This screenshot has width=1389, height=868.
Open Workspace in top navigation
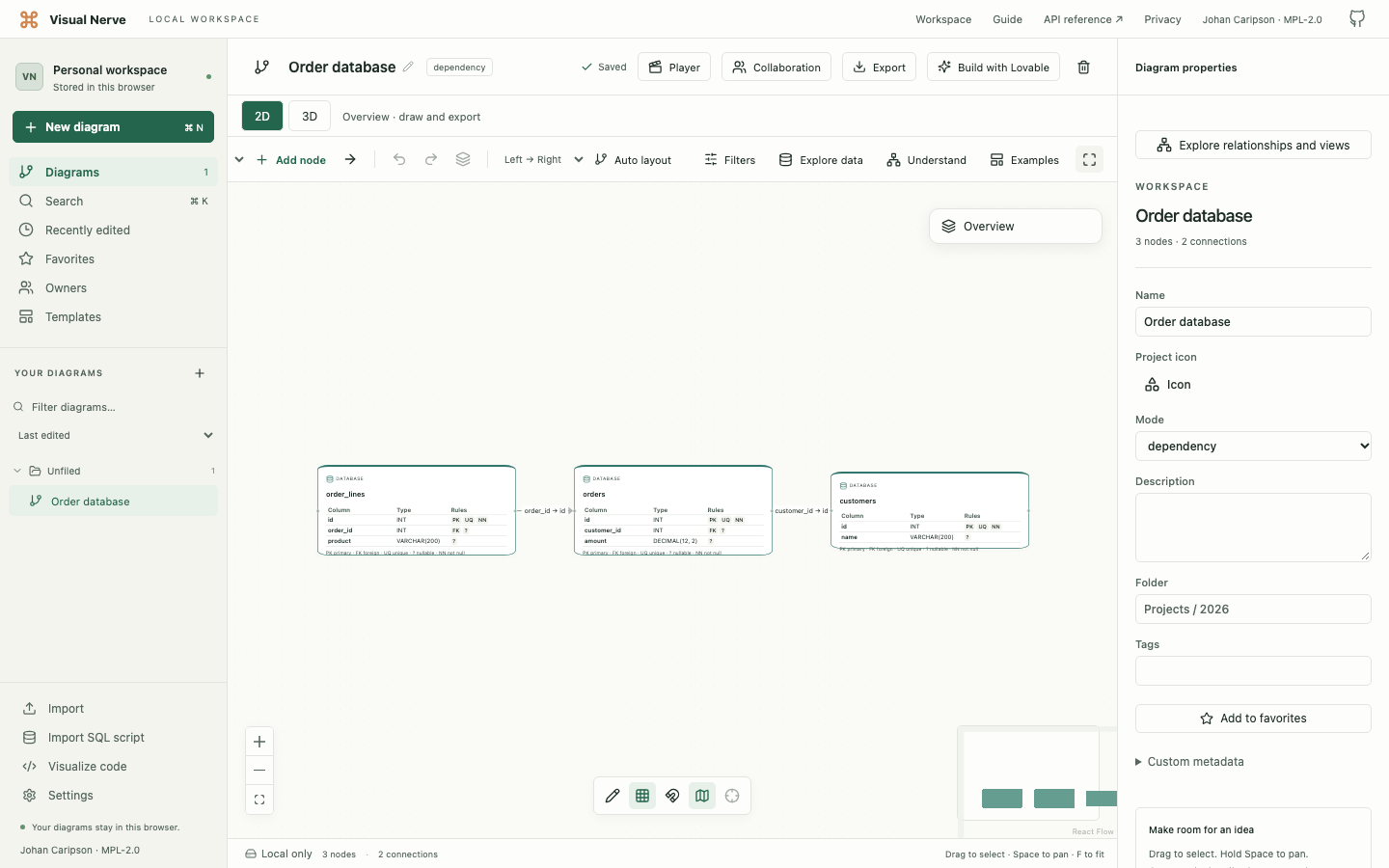943,19
